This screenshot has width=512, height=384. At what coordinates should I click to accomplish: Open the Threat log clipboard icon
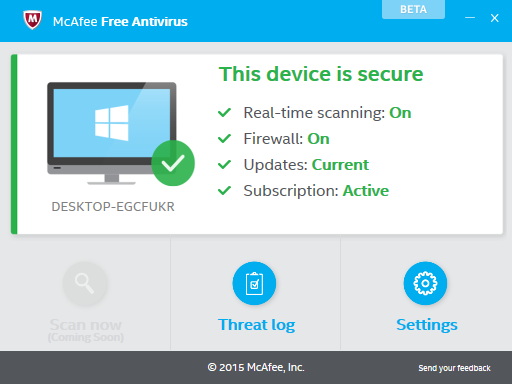point(254,283)
